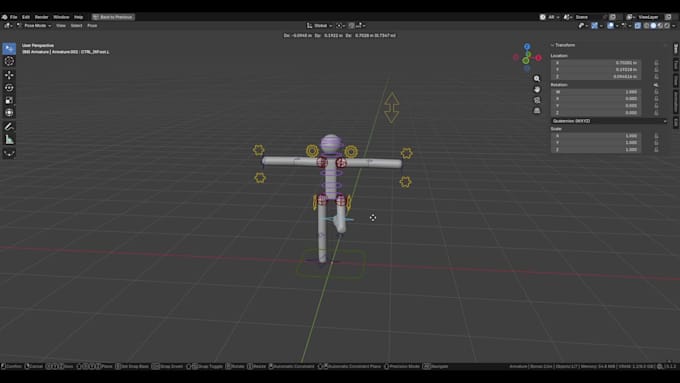This screenshot has width=680, height=383.
Task: Select solid viewport shading
Action: click(x=653, y=26)
